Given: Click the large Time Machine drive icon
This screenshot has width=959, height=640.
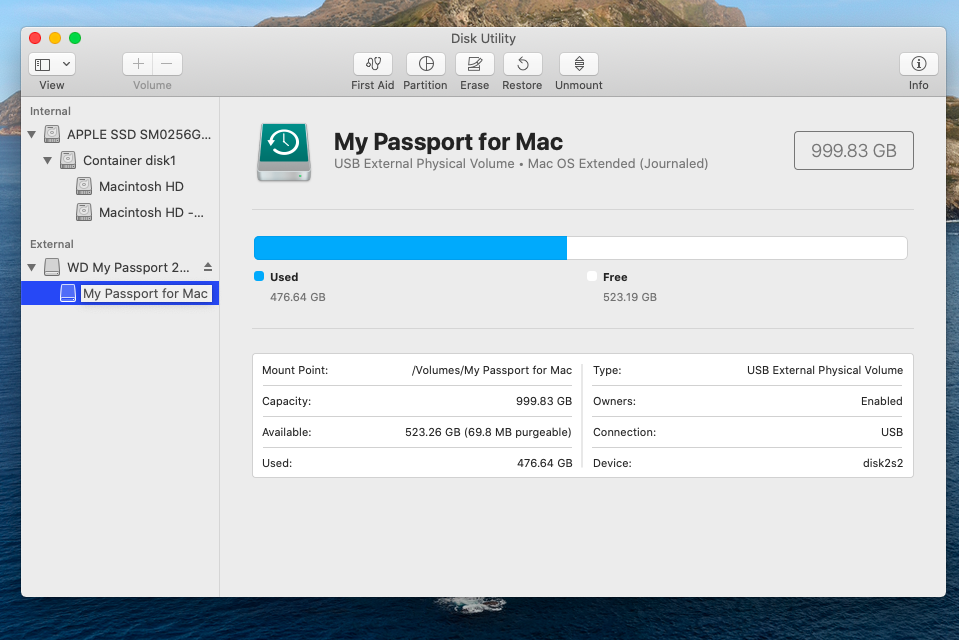Looking at the screenshot, I should pos(284,152).
